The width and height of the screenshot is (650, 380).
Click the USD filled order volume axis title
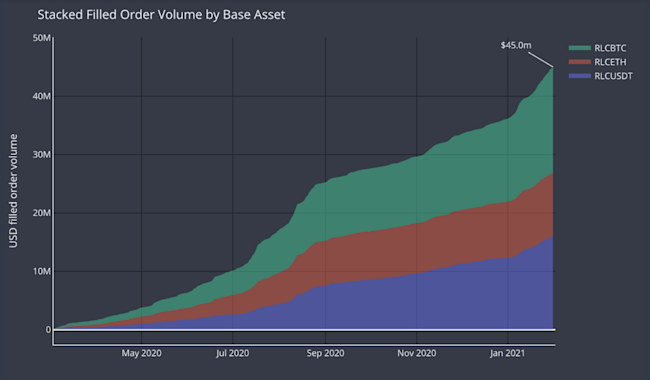13,191
